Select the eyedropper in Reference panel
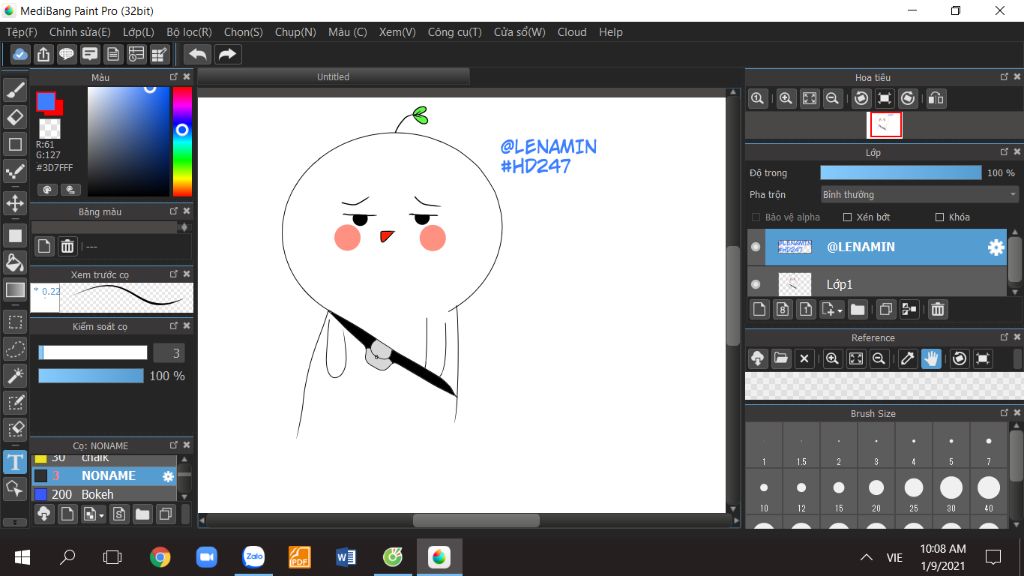 (x=907, y=359)
